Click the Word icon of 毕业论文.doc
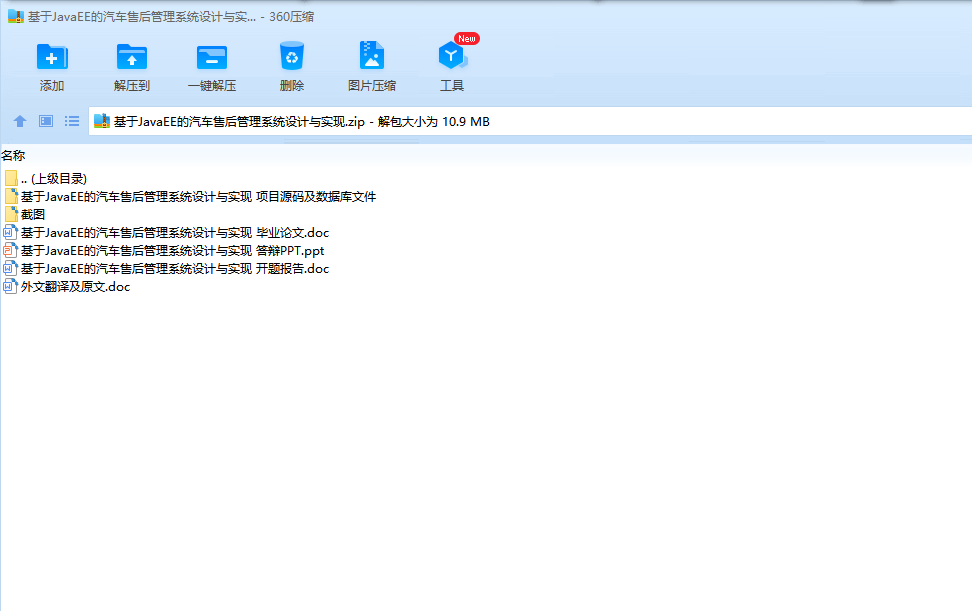 10,232
